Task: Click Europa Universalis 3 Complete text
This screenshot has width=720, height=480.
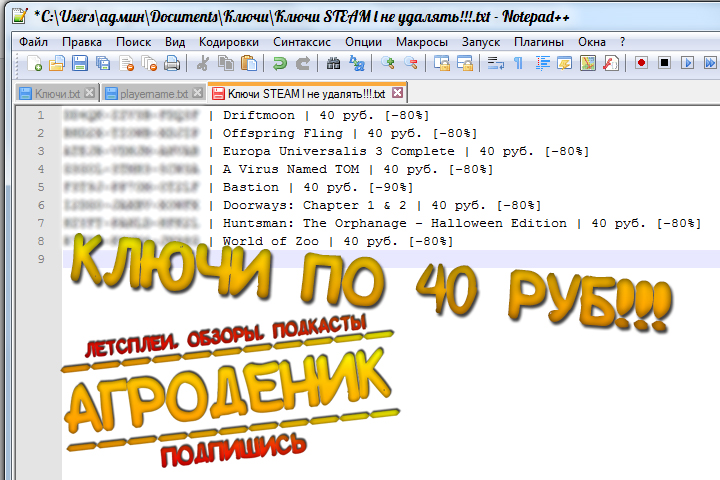Action: click(x=338, y=151)
